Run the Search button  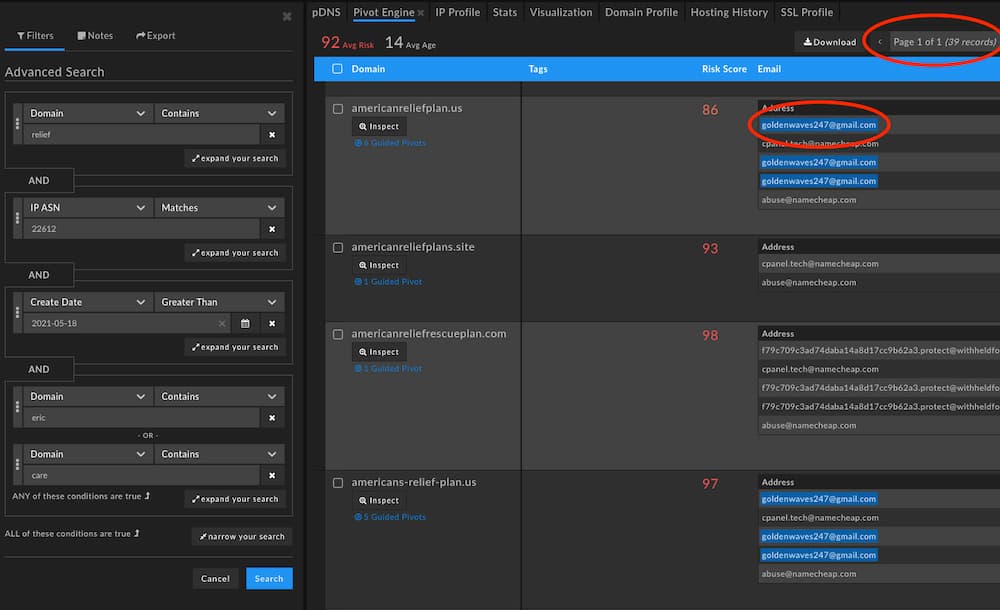[x=269, y=579]
